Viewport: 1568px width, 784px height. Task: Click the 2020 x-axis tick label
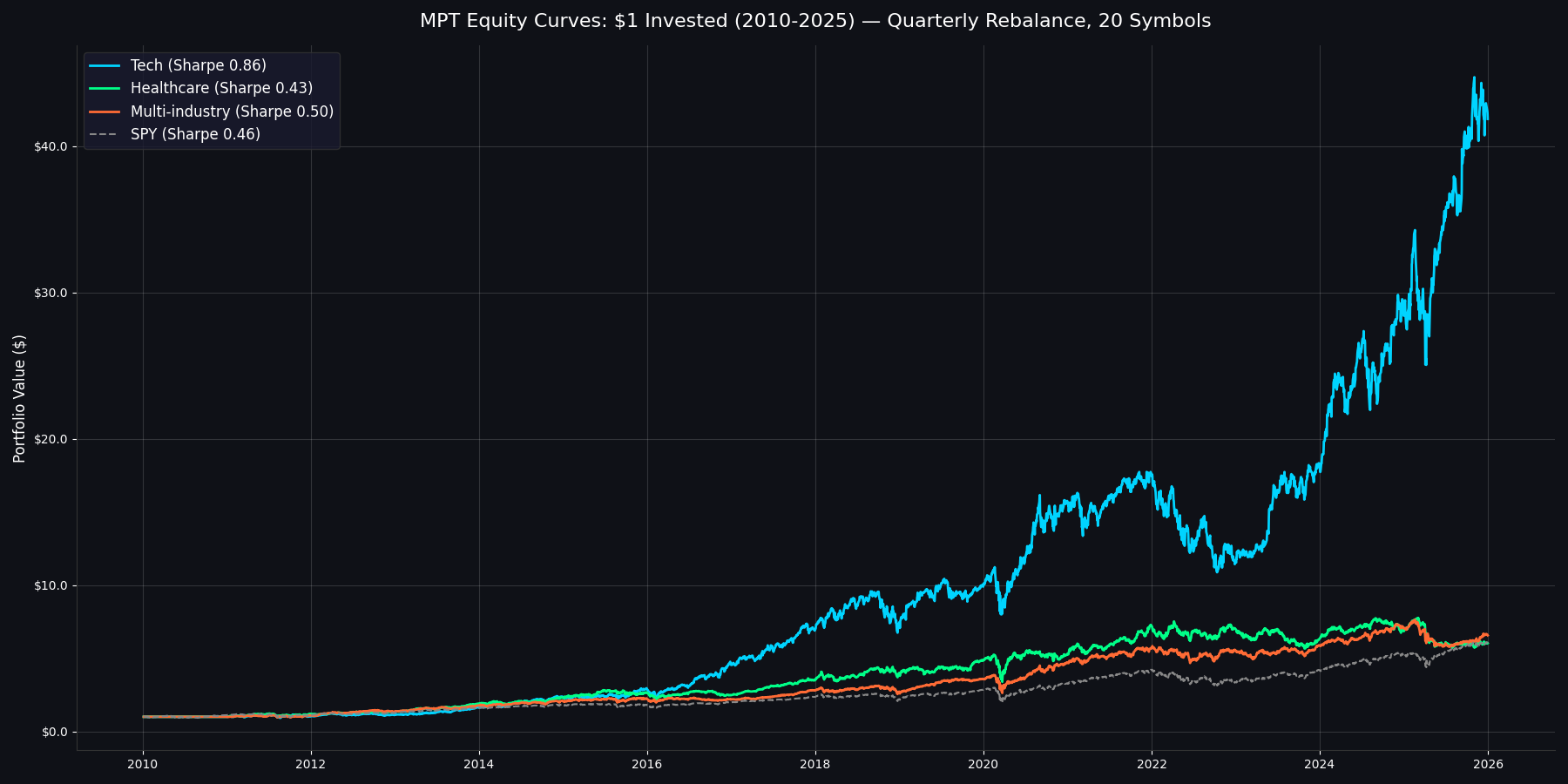point(983,765)
